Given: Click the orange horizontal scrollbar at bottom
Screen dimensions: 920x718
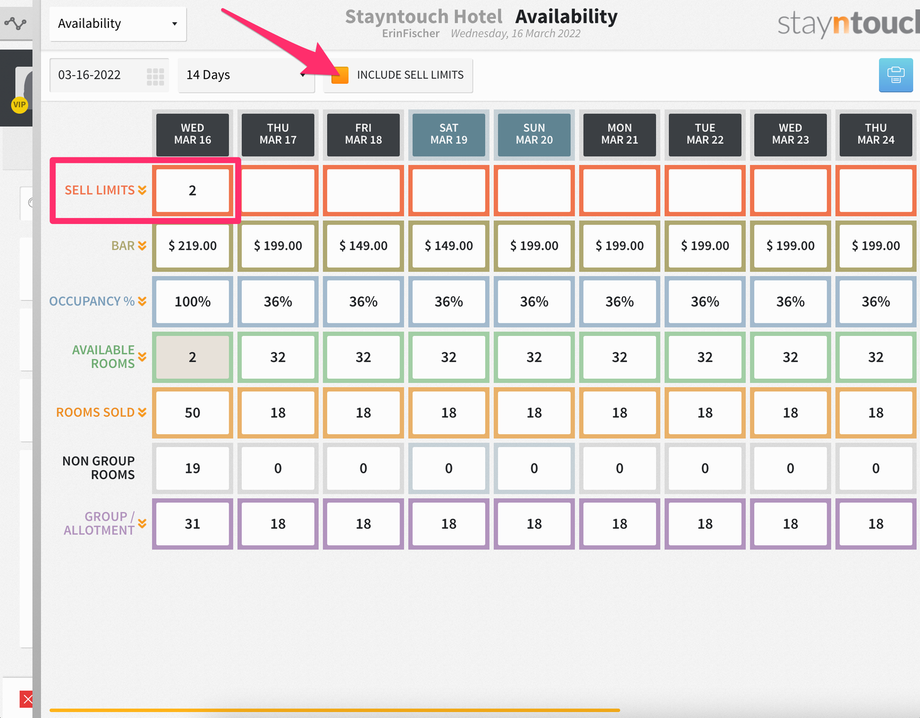Looking at the screenshot, I should [x=334, y=710].
